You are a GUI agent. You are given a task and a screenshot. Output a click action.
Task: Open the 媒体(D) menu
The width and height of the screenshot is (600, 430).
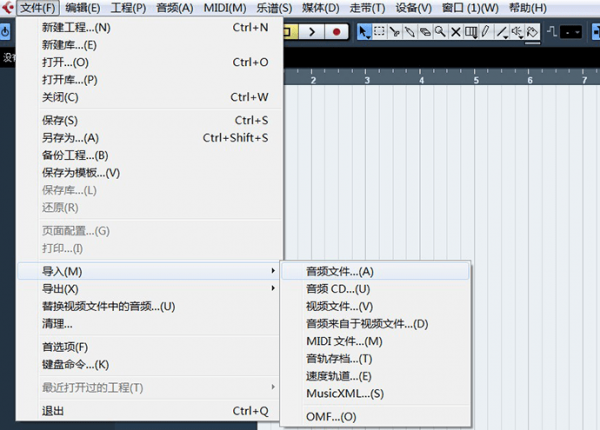(321, 8)
